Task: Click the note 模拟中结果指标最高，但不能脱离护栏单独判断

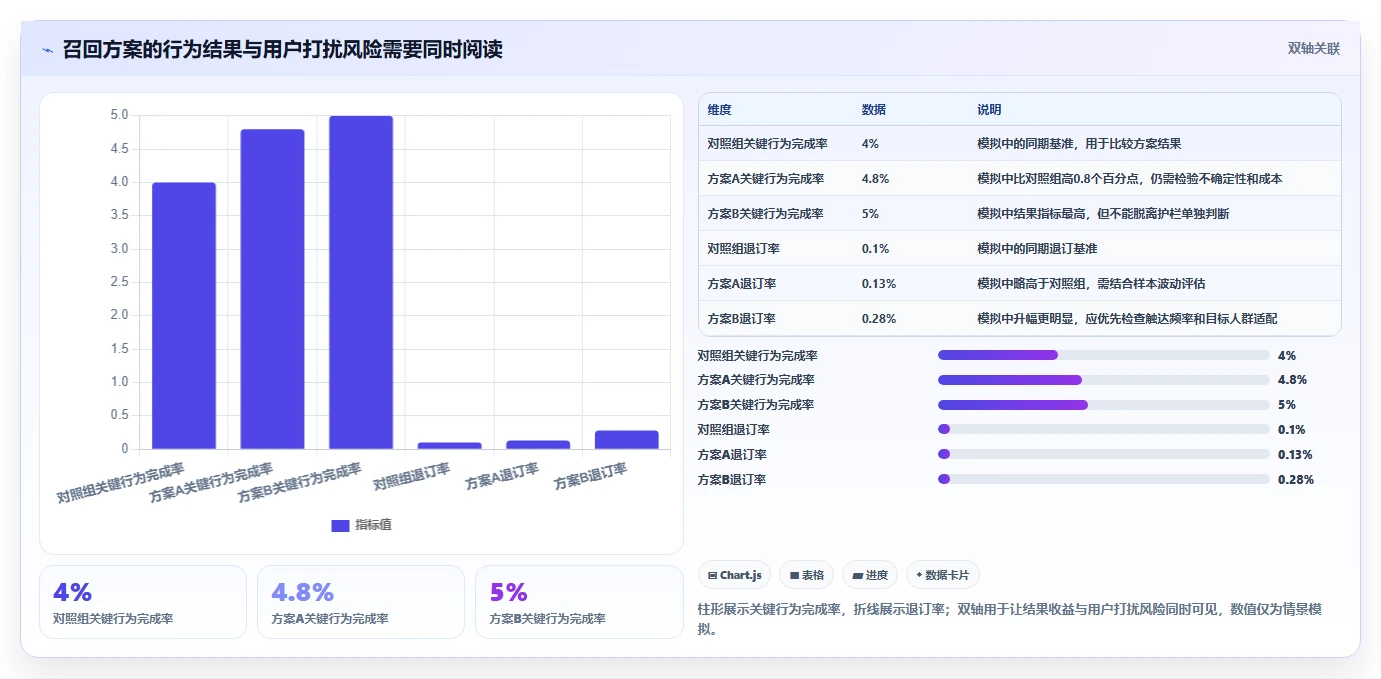Action: click(1103, 214)
